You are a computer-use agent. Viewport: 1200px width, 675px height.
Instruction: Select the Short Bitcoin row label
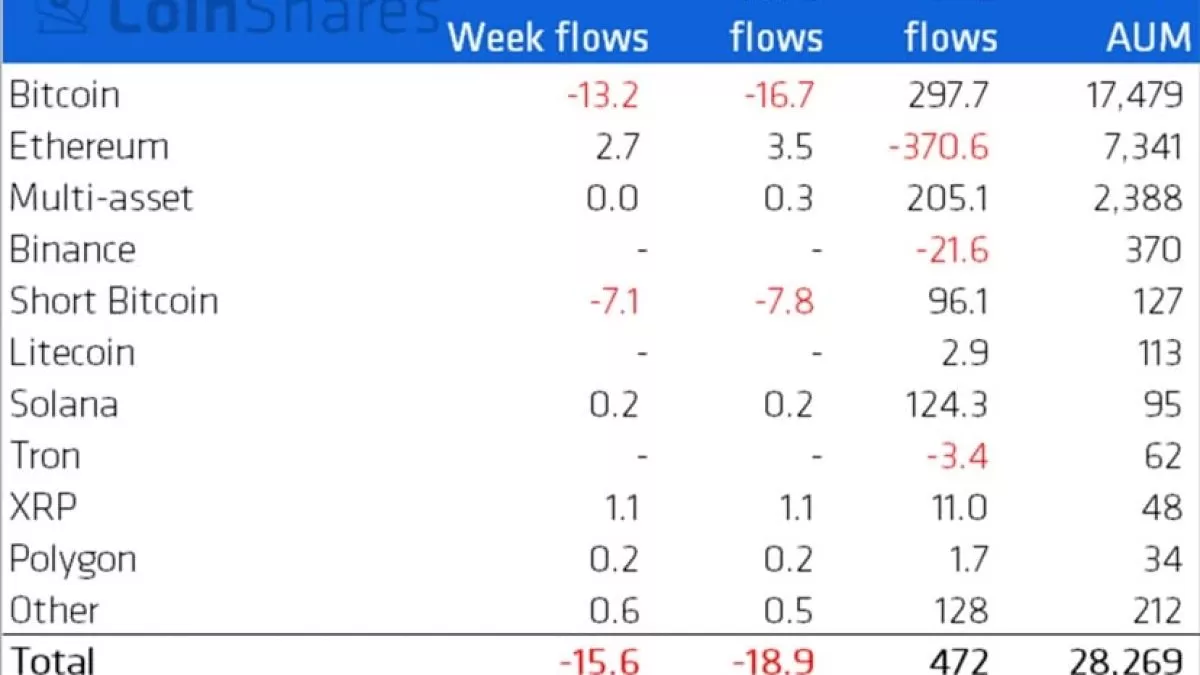(114, 301)
